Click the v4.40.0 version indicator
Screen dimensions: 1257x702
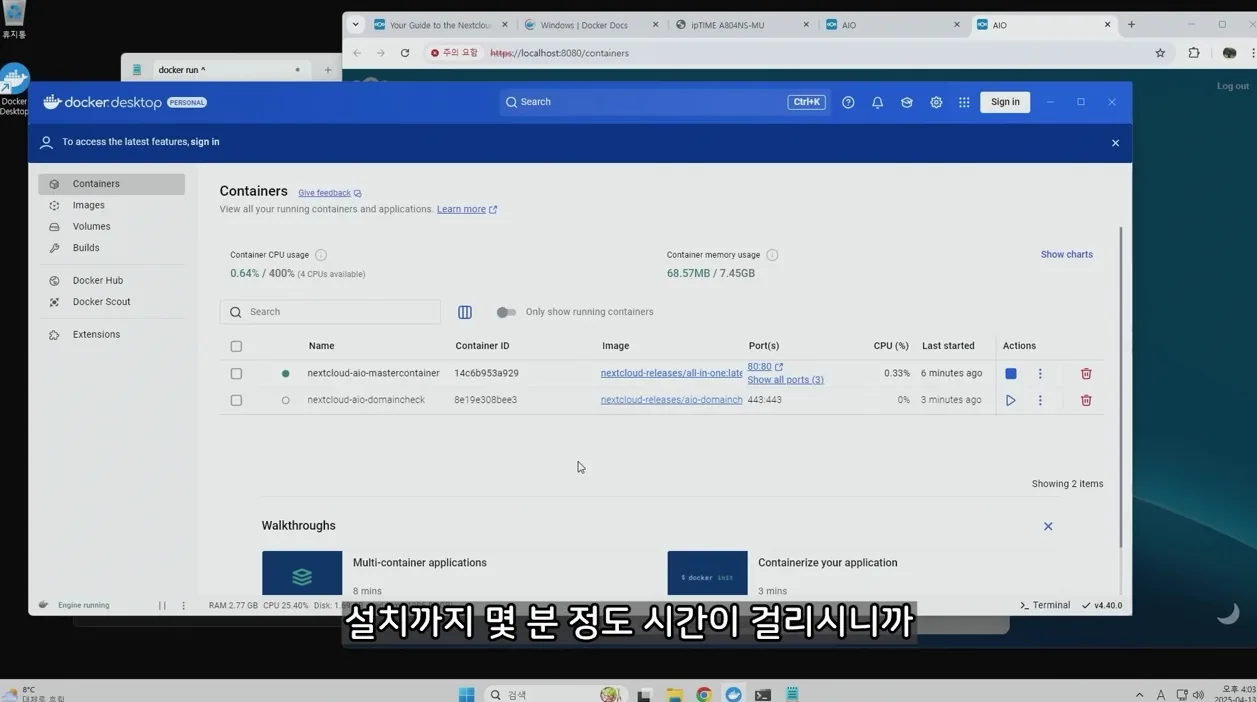[1102, 605]
